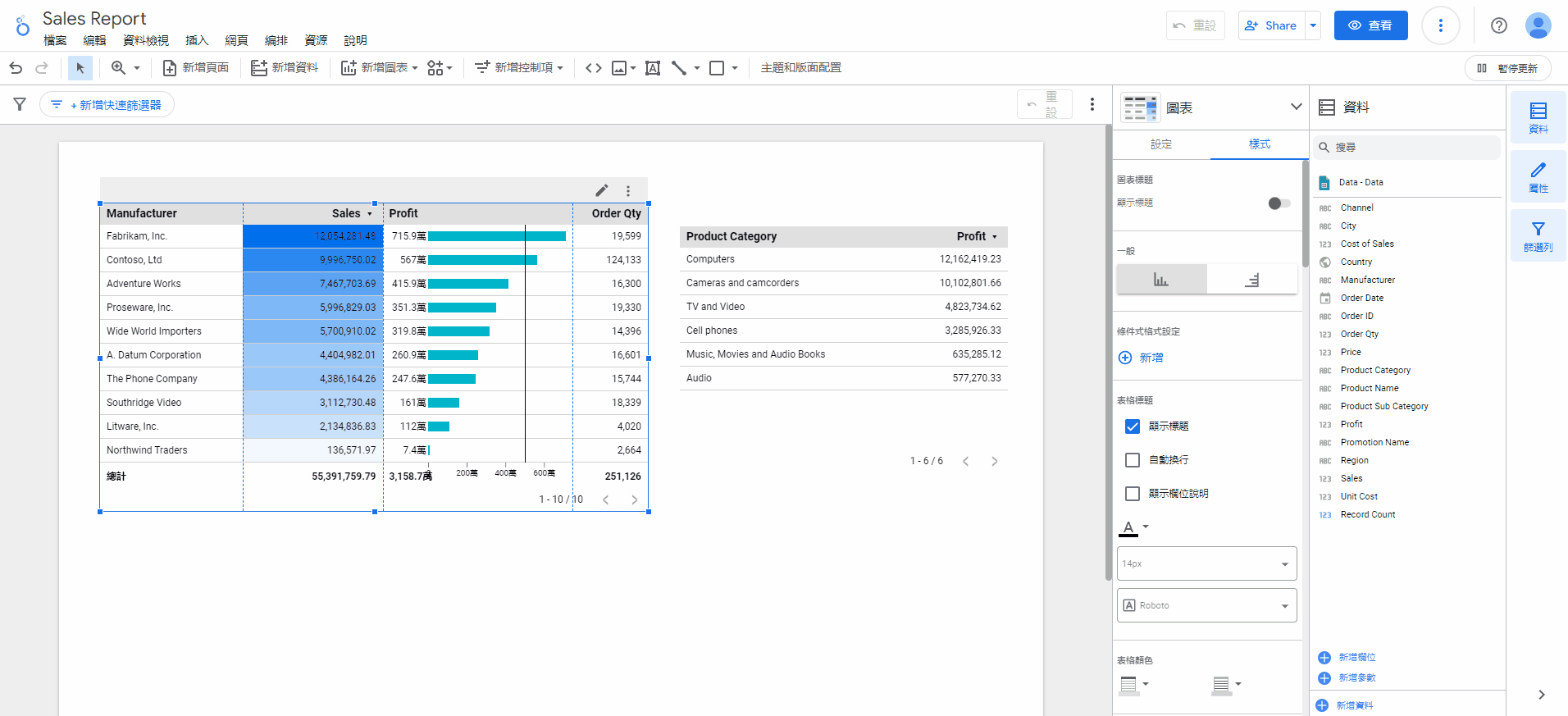
Task: Click the 新增頁面 add page button
Action: pos(196,68)
